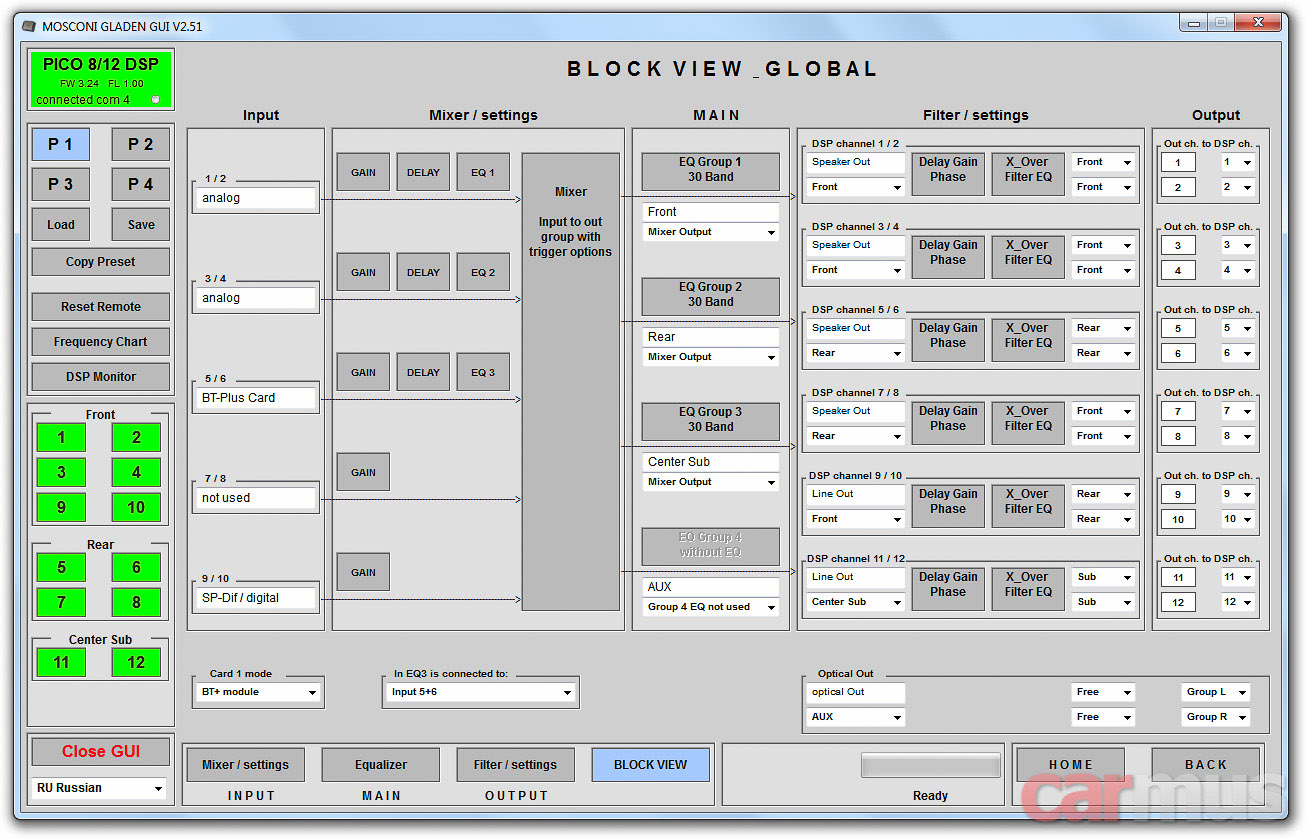The height and width of the screenshot is (839, 1307).
Task: Click the PICO 8/12 DSP status panel
Action: point(101,79)
